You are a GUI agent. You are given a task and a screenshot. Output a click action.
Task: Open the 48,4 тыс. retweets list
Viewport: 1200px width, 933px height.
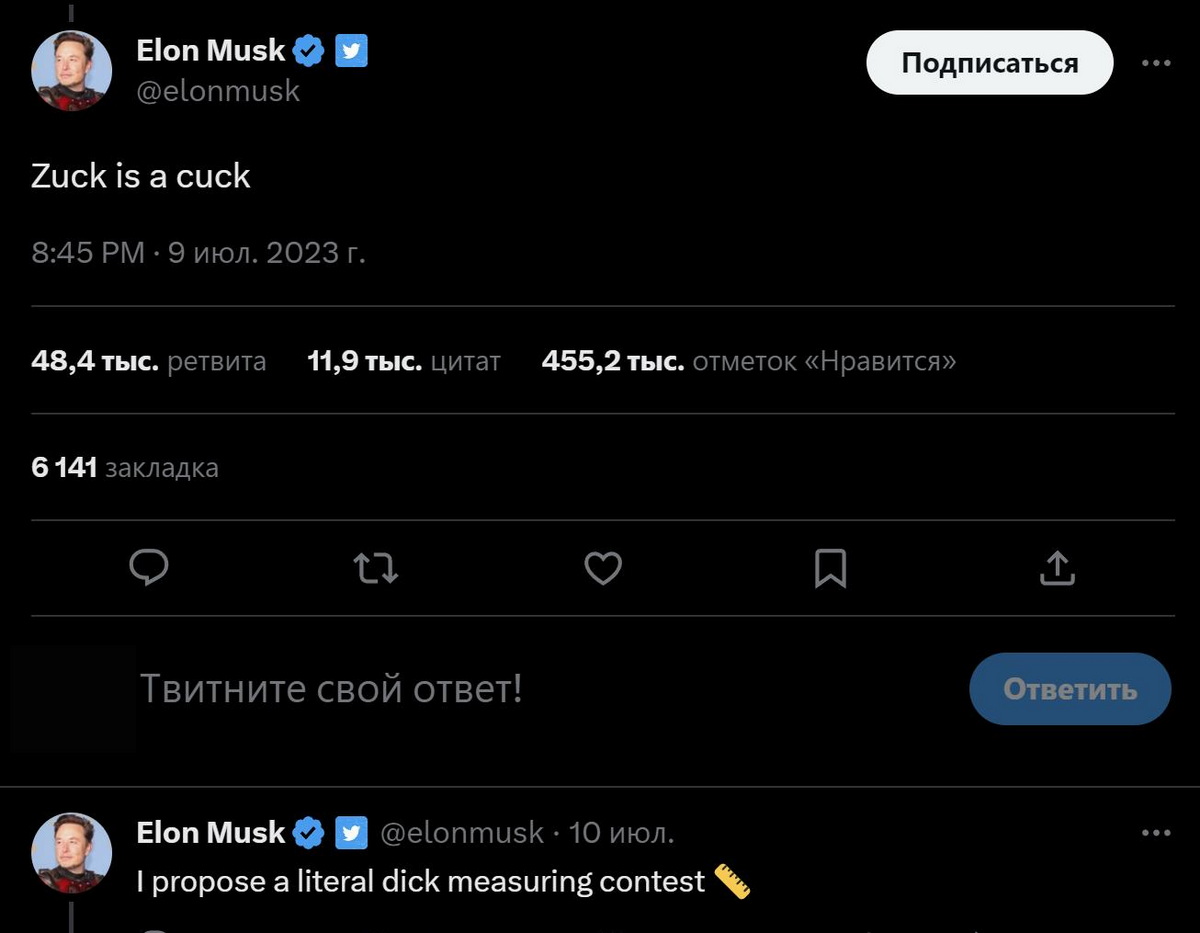pos(149,361)
